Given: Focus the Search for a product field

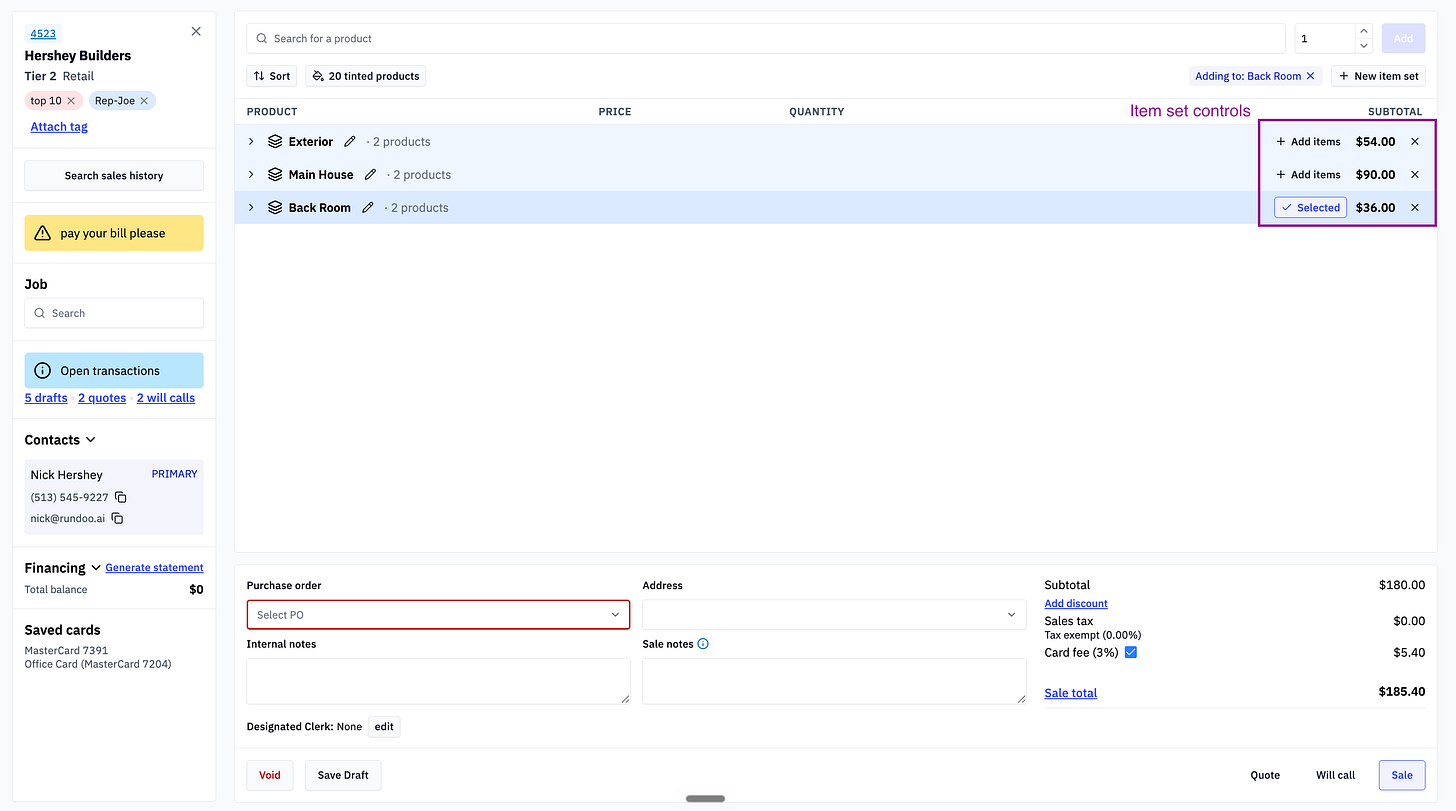Looking at the screenshot, I should tap(766, 39).
